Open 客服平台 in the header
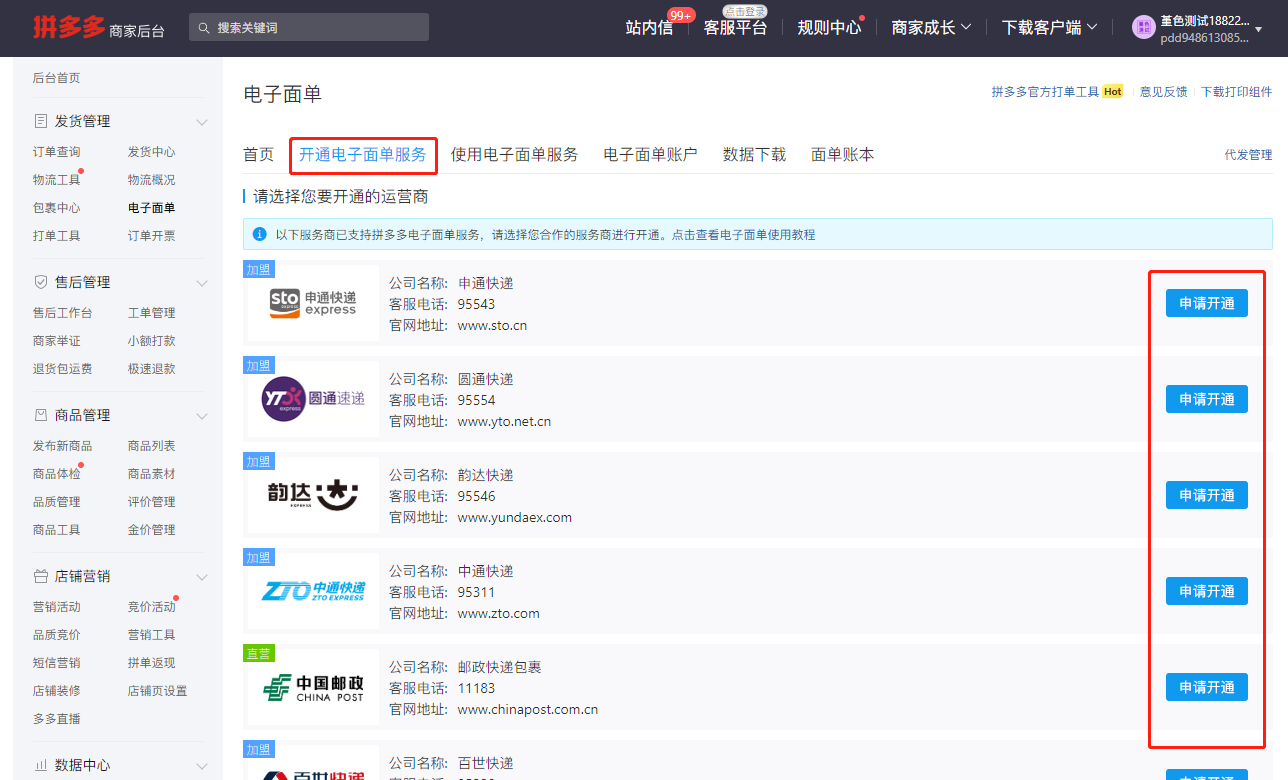Screen dimensions: 1288x780 (735, 28)
